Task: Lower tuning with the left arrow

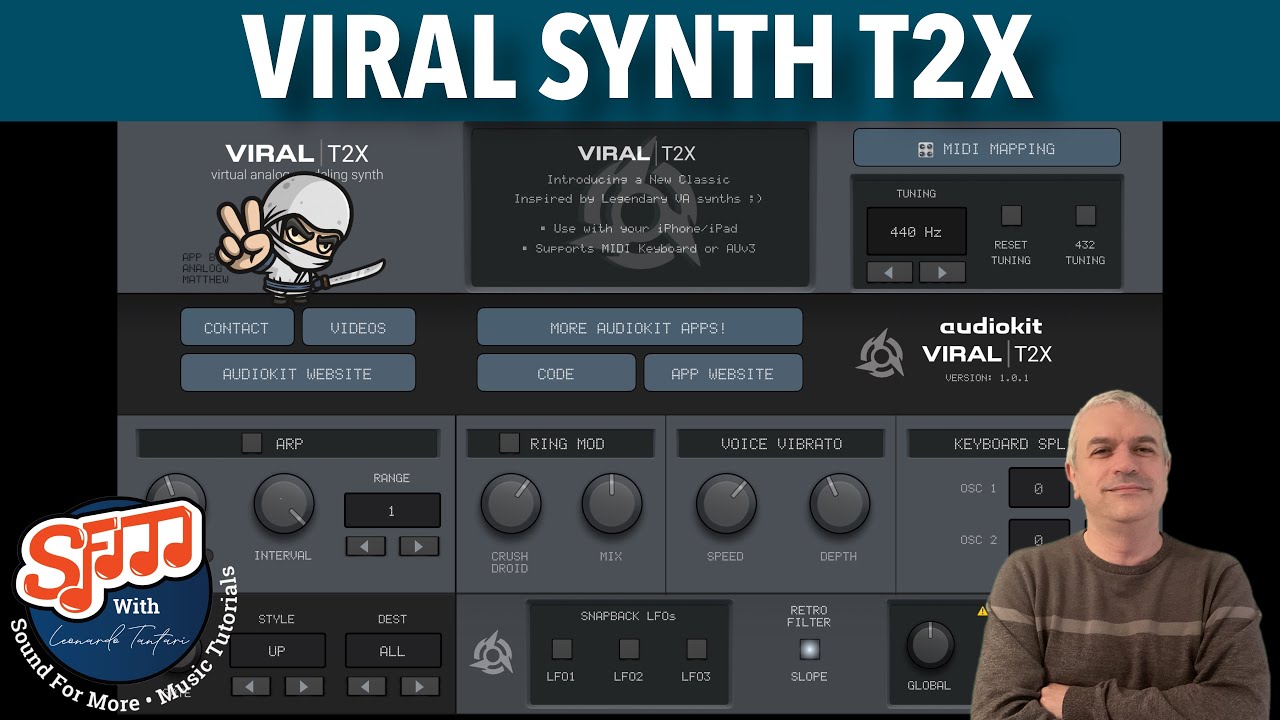Action: pos(890,272)
